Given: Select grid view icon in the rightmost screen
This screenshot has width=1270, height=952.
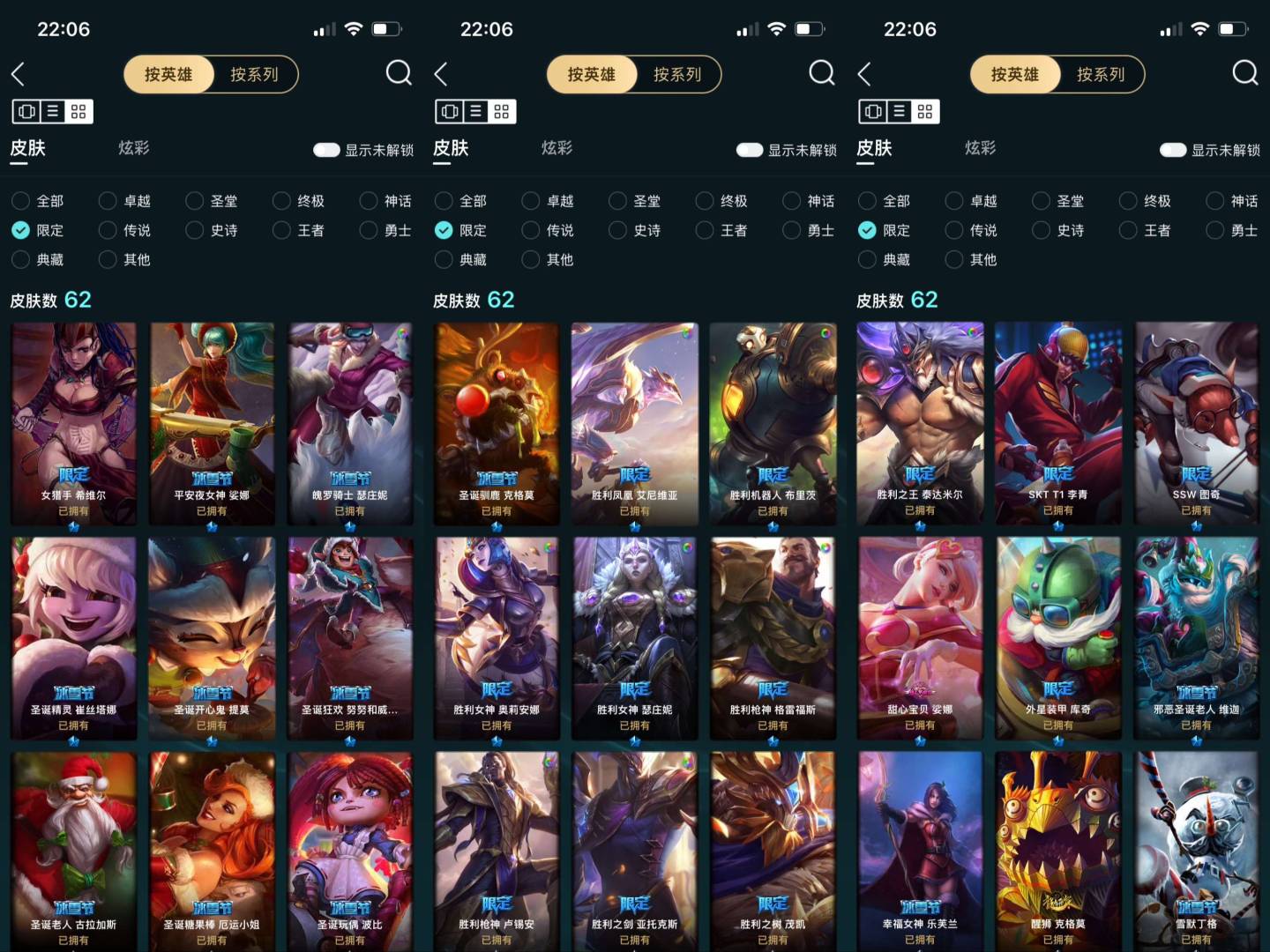Looking at the screenshot, I should (x=925, y=111).
